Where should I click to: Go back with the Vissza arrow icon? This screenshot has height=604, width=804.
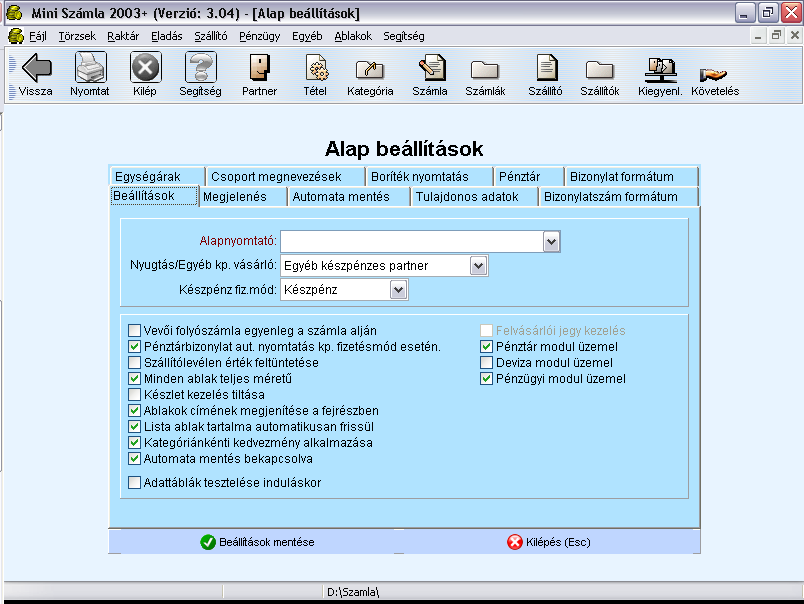click(x=36, y=67)
